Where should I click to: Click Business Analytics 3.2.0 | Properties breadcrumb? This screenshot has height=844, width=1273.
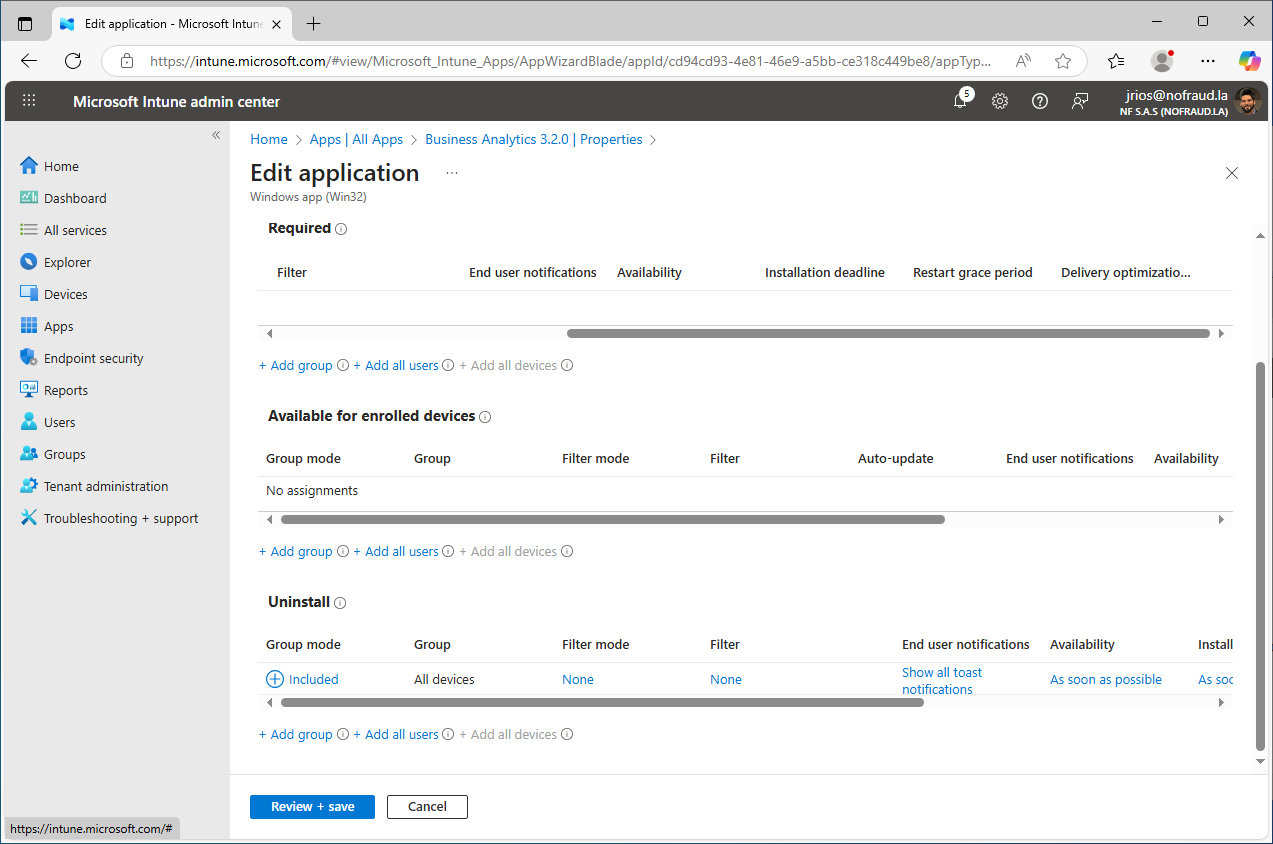point(534,139)
